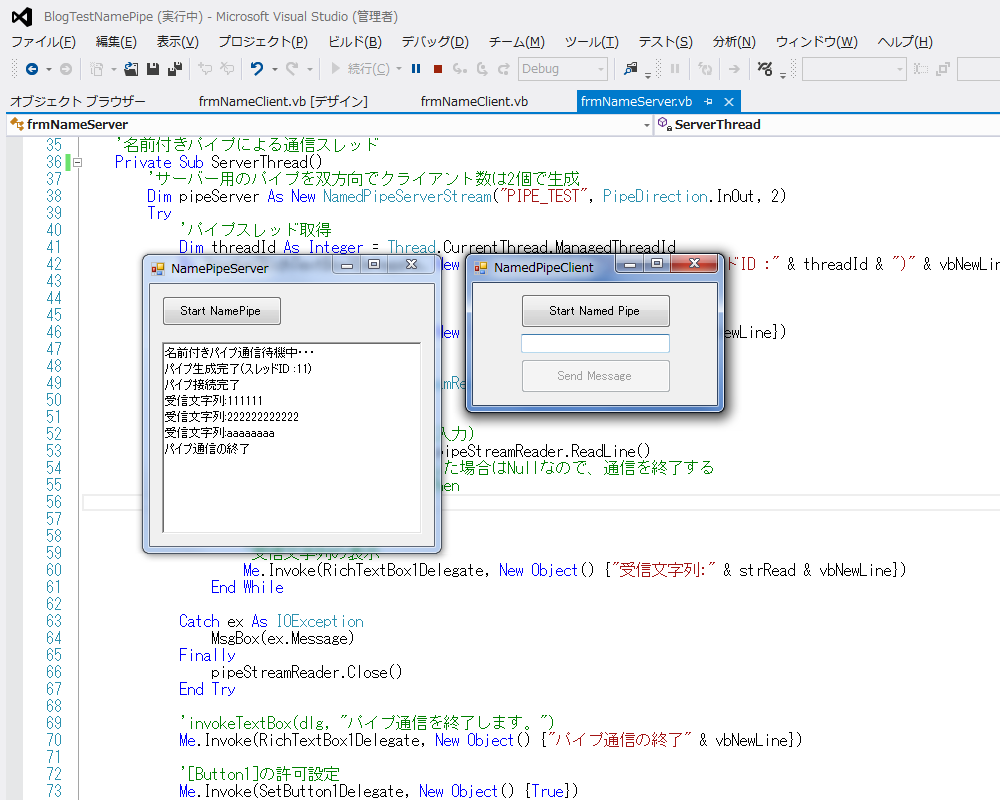
Task: Click log line 受信文字列:111111
Action: point(214,401)
